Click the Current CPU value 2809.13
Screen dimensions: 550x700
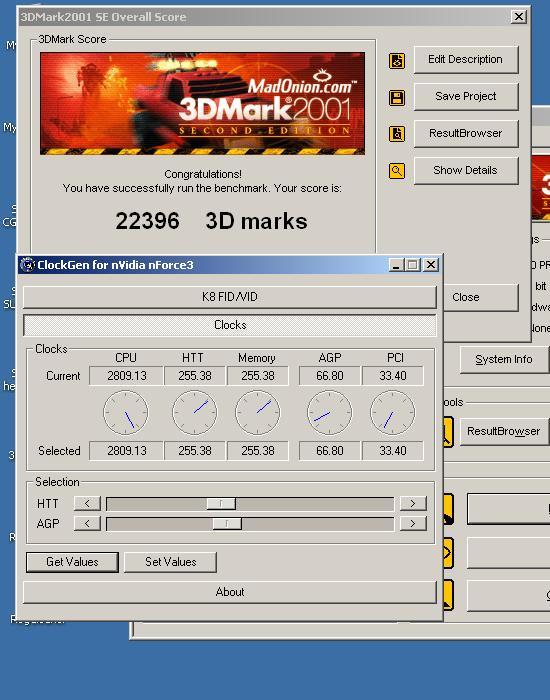click(126, 376)
